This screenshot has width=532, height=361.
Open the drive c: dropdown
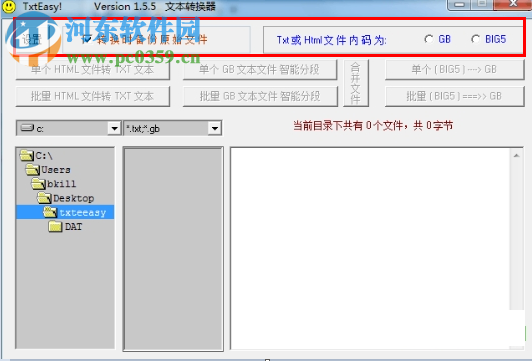[x=114, y=128]
